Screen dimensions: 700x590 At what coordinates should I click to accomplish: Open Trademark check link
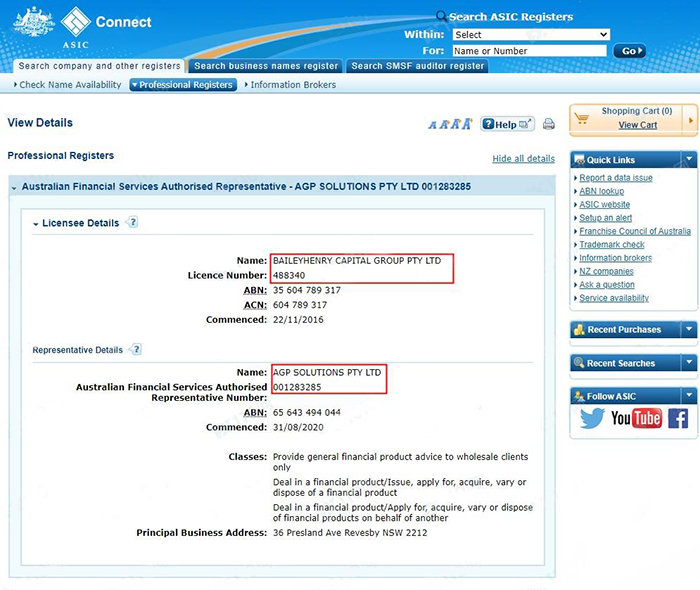612,245
